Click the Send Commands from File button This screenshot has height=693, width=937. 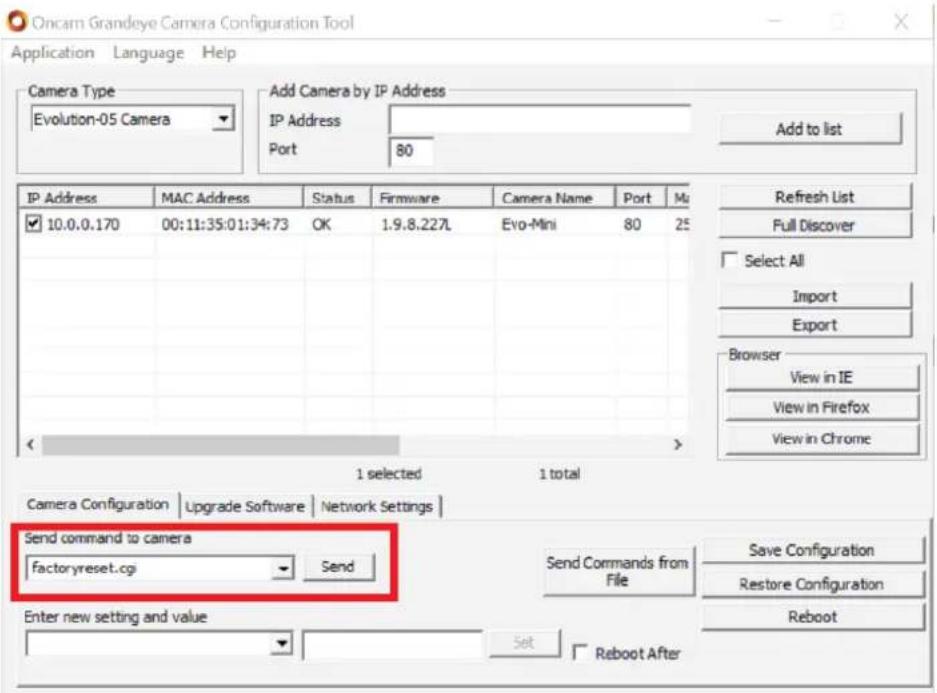click(618, 571)
